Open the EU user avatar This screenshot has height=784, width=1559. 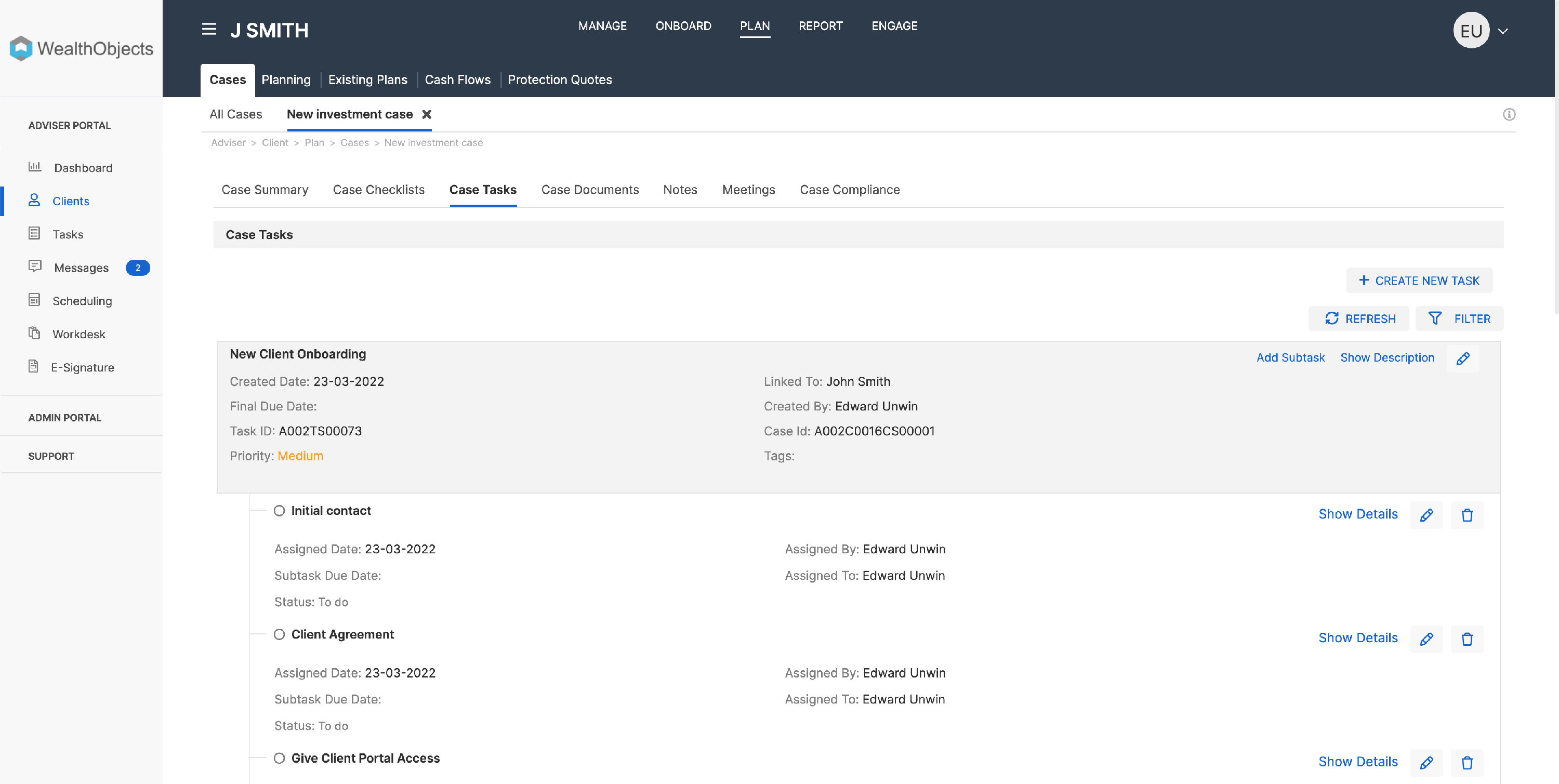point(1471,30)
